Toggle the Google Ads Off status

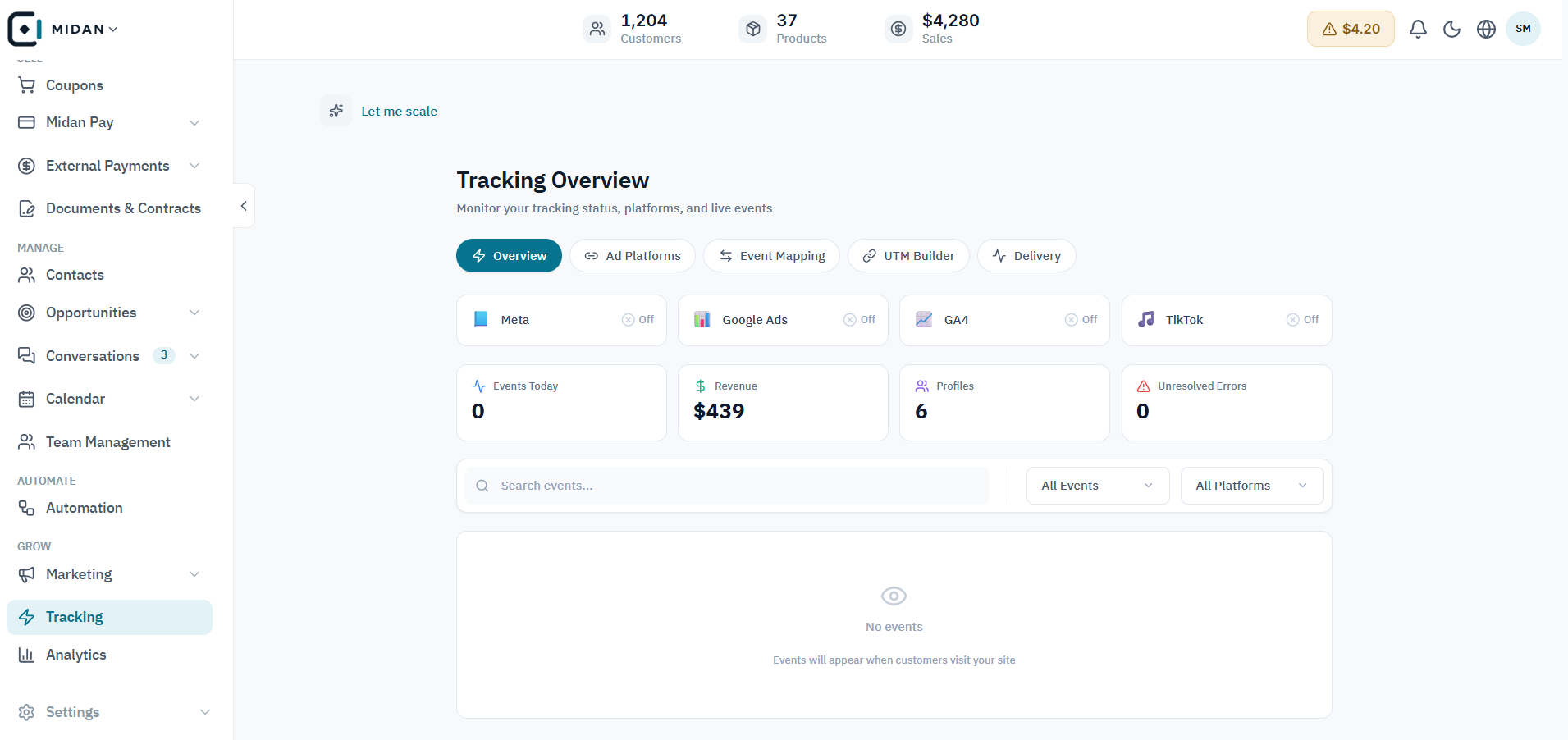[859, 320]
